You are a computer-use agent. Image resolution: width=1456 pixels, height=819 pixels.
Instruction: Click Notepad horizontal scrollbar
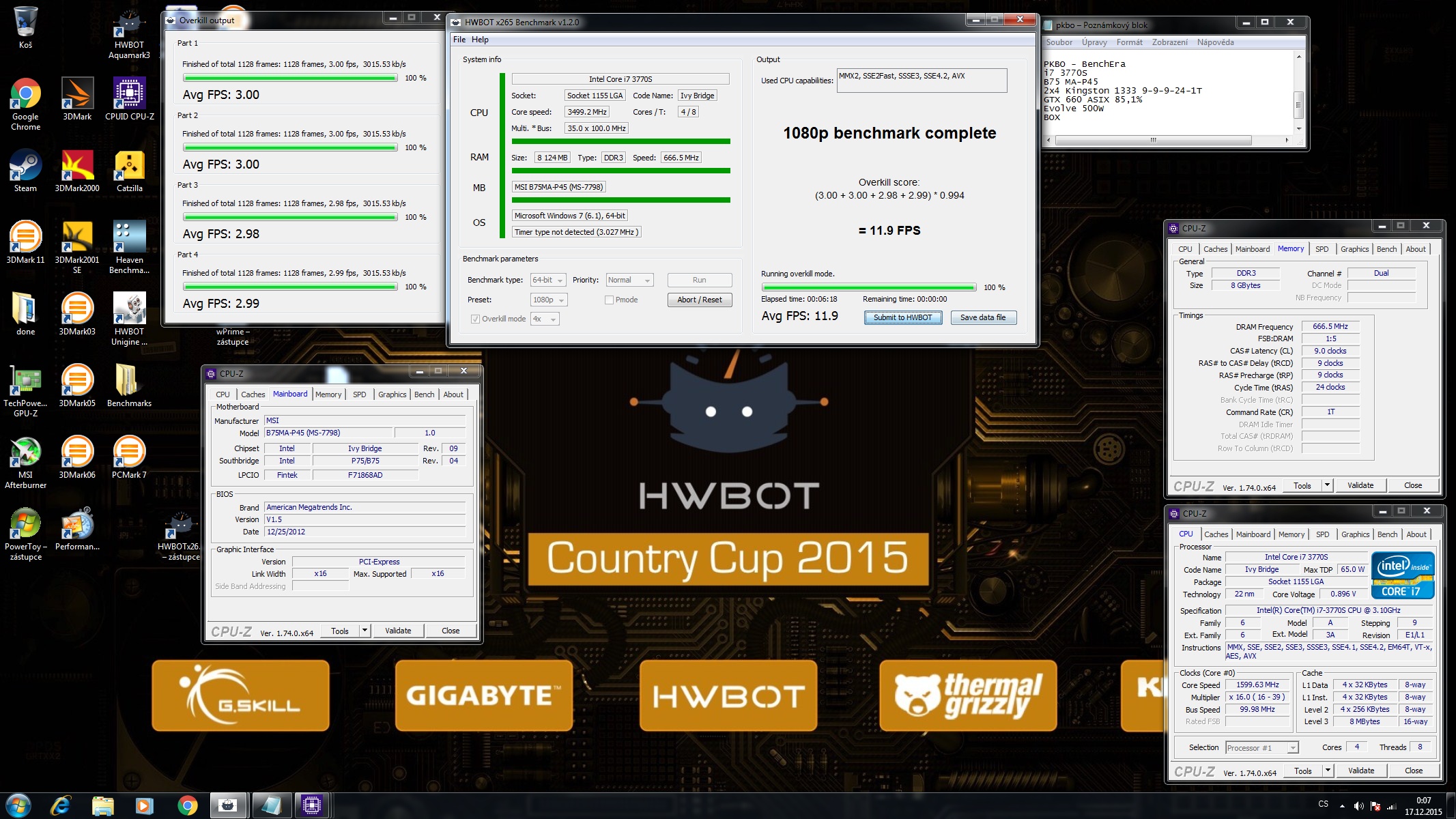coord(1167,140)
